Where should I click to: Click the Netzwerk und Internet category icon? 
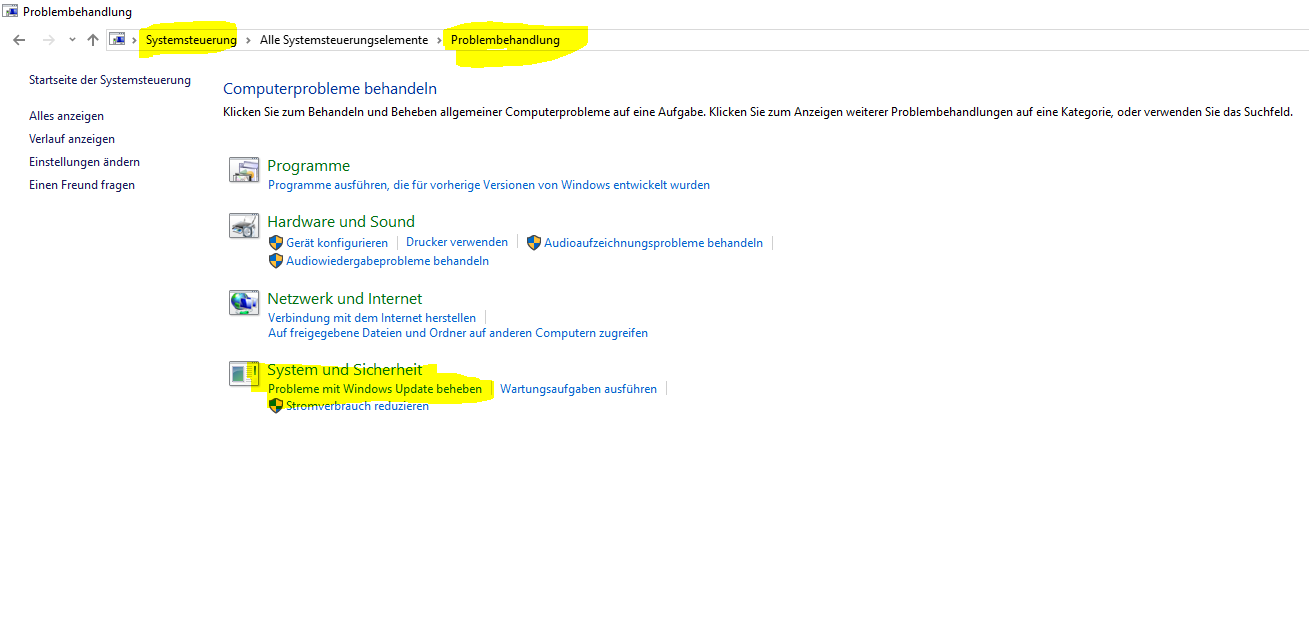[x=244, y=303]
